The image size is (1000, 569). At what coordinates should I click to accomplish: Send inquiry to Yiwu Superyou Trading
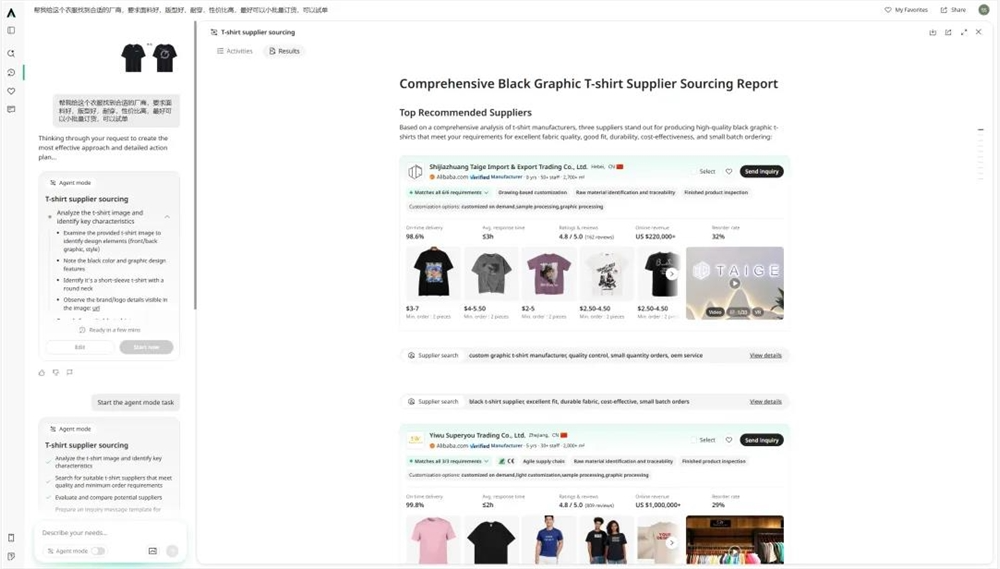[761, 440]
